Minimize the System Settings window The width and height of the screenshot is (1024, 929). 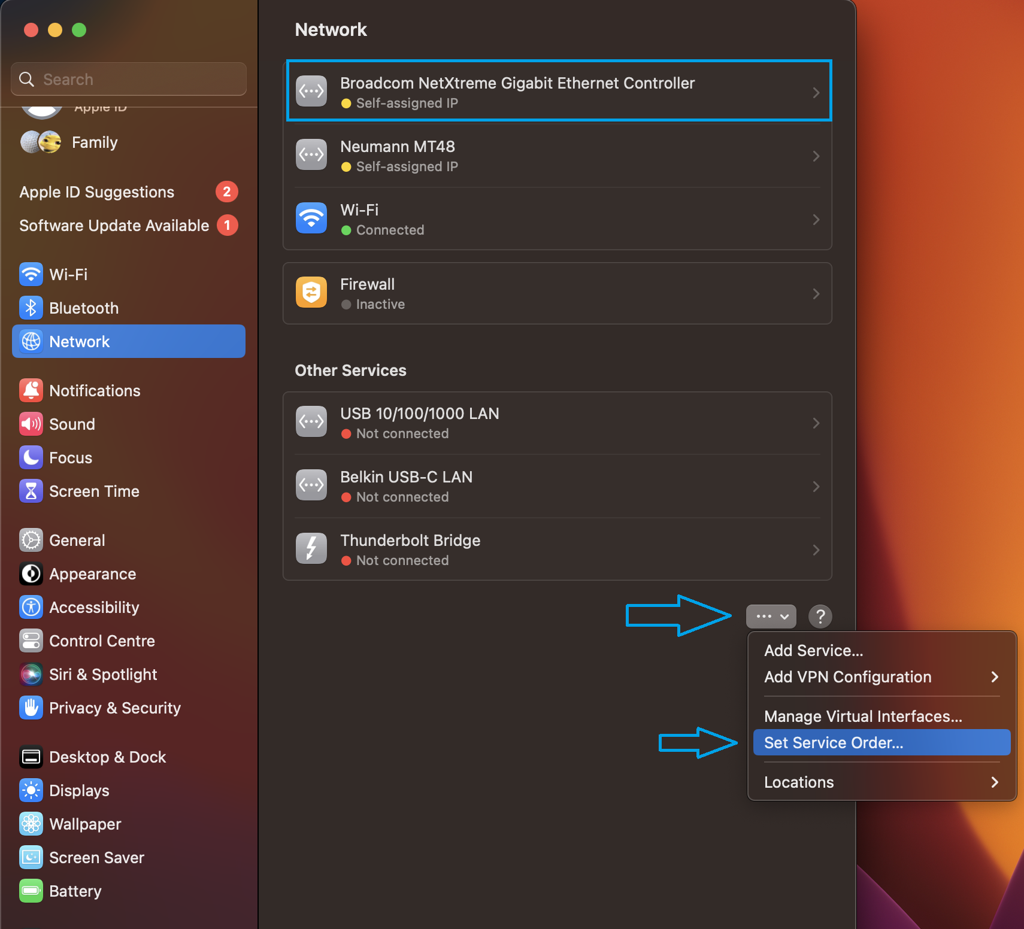click(55, 30)
